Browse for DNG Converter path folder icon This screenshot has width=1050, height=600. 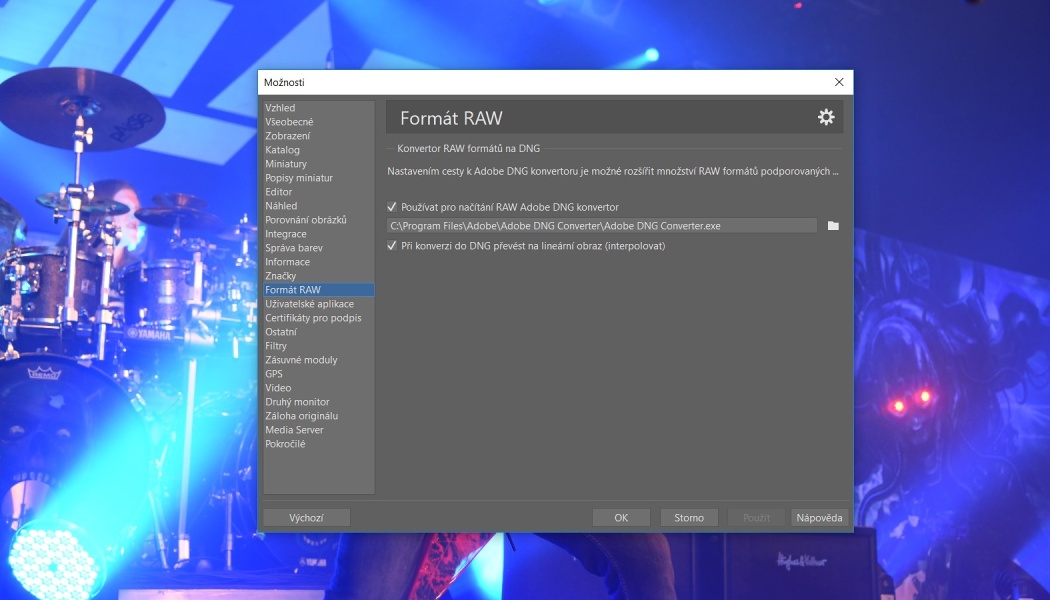click(x=833, y=226)
